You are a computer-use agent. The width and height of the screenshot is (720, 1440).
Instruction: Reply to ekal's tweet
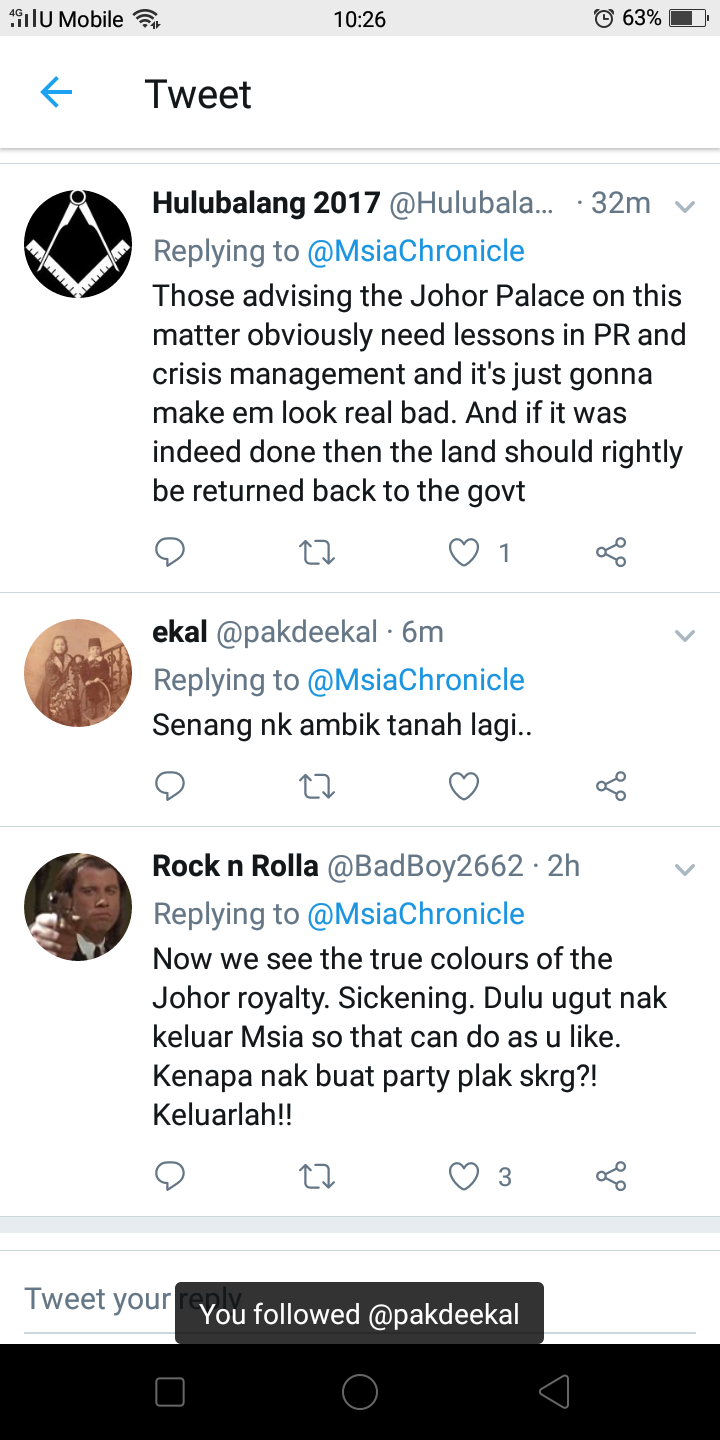coord(170,786)
